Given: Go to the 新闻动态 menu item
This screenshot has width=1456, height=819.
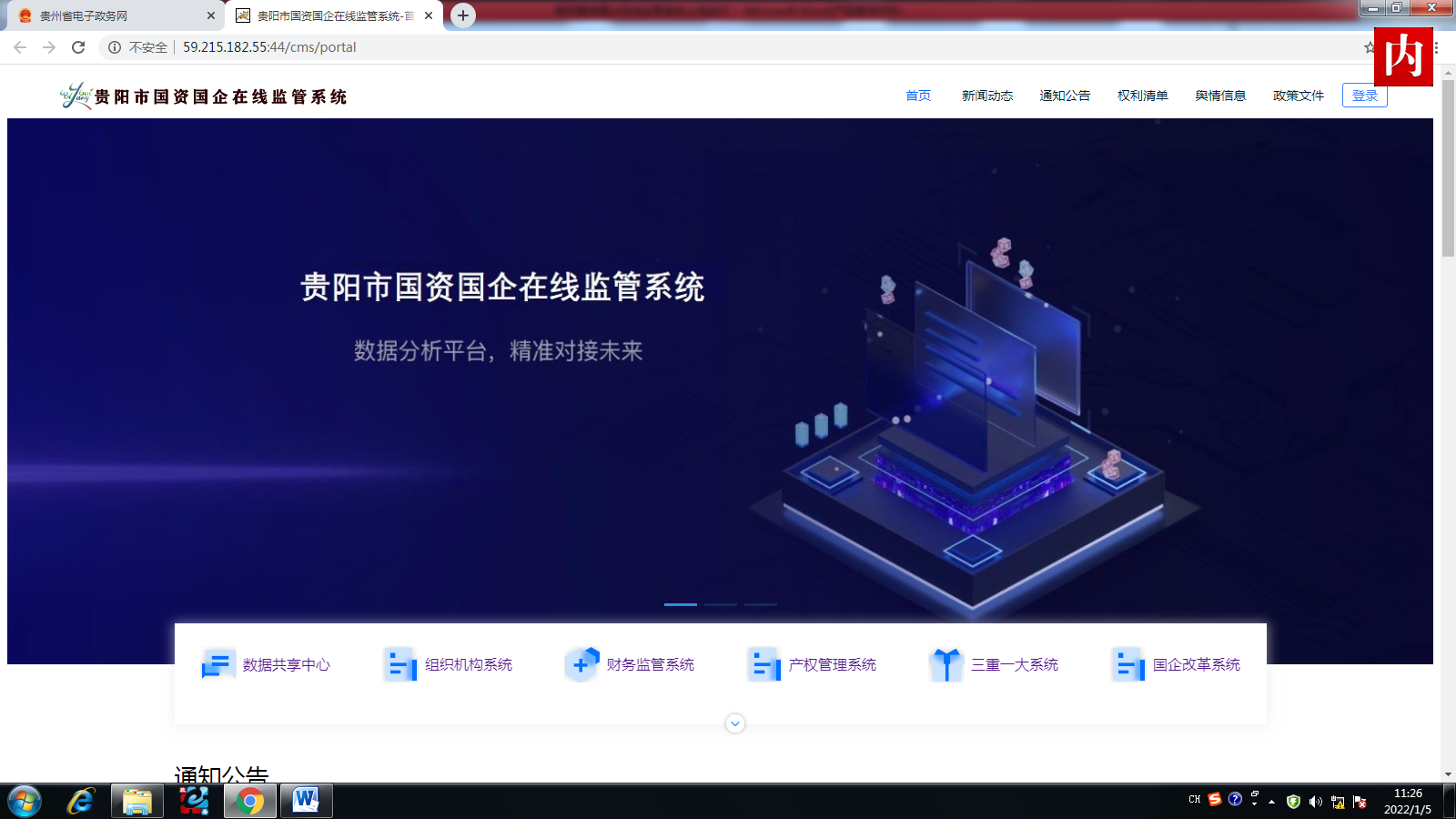Looking at the screenshot, I should (987, 96).
